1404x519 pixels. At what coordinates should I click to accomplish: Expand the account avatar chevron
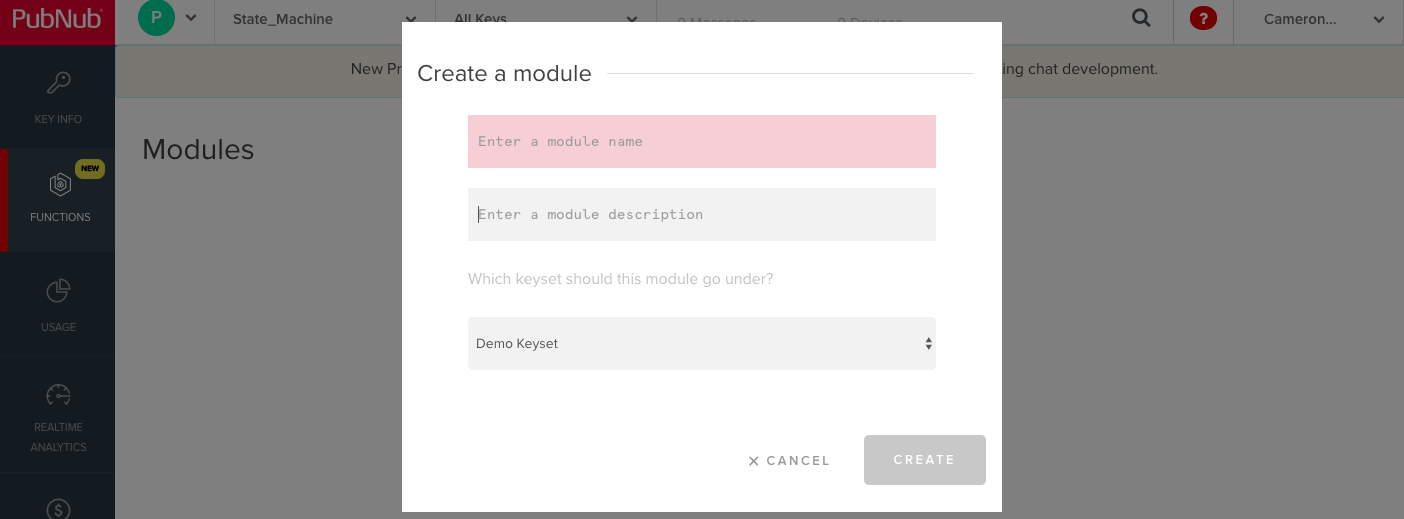(x=191, y=18)
